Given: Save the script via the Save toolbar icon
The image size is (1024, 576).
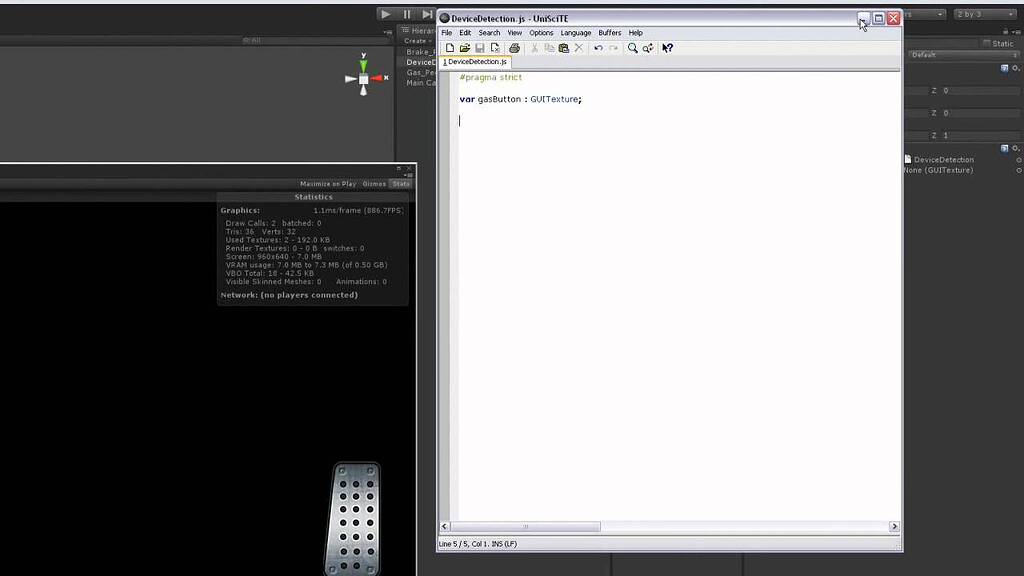Looking at the screenshot, I should 480,47.
